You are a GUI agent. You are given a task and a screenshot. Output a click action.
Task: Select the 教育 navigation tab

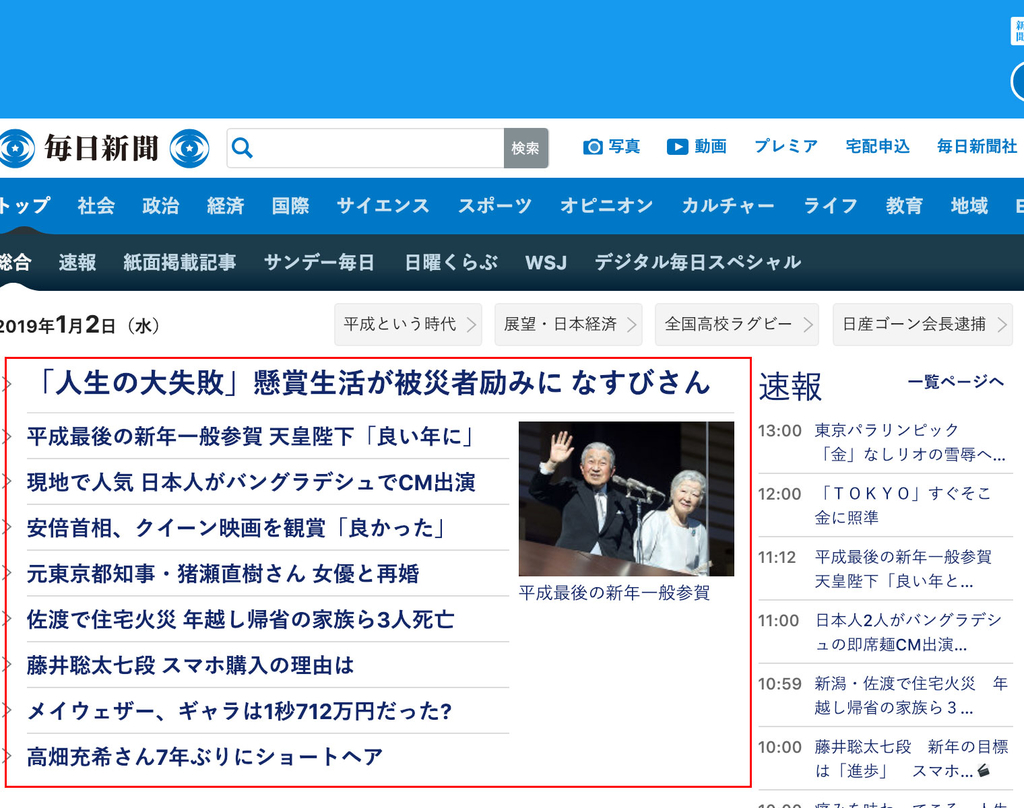pos(904,206)
